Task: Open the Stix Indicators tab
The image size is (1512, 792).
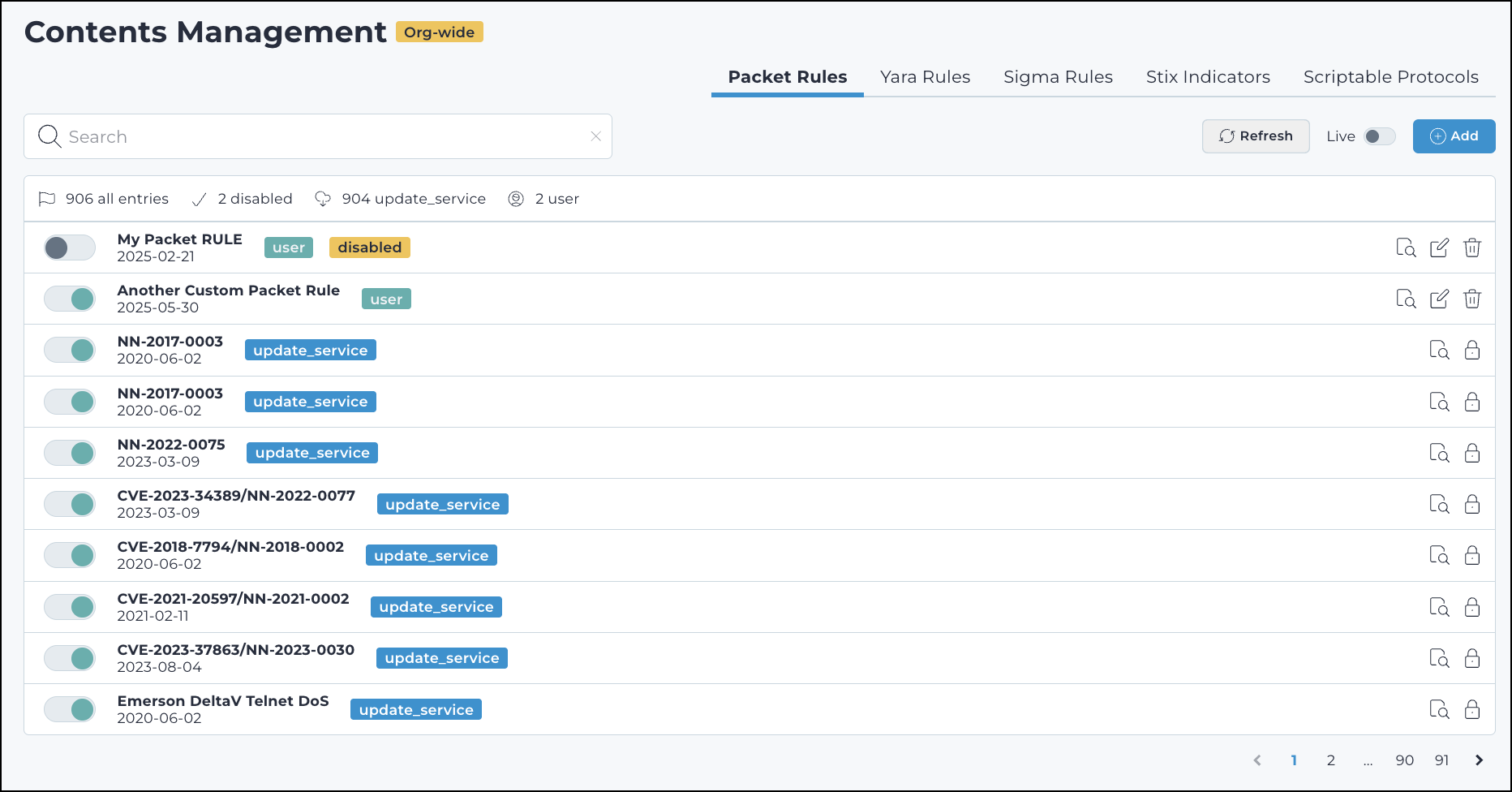Action: coord(1208,77)
